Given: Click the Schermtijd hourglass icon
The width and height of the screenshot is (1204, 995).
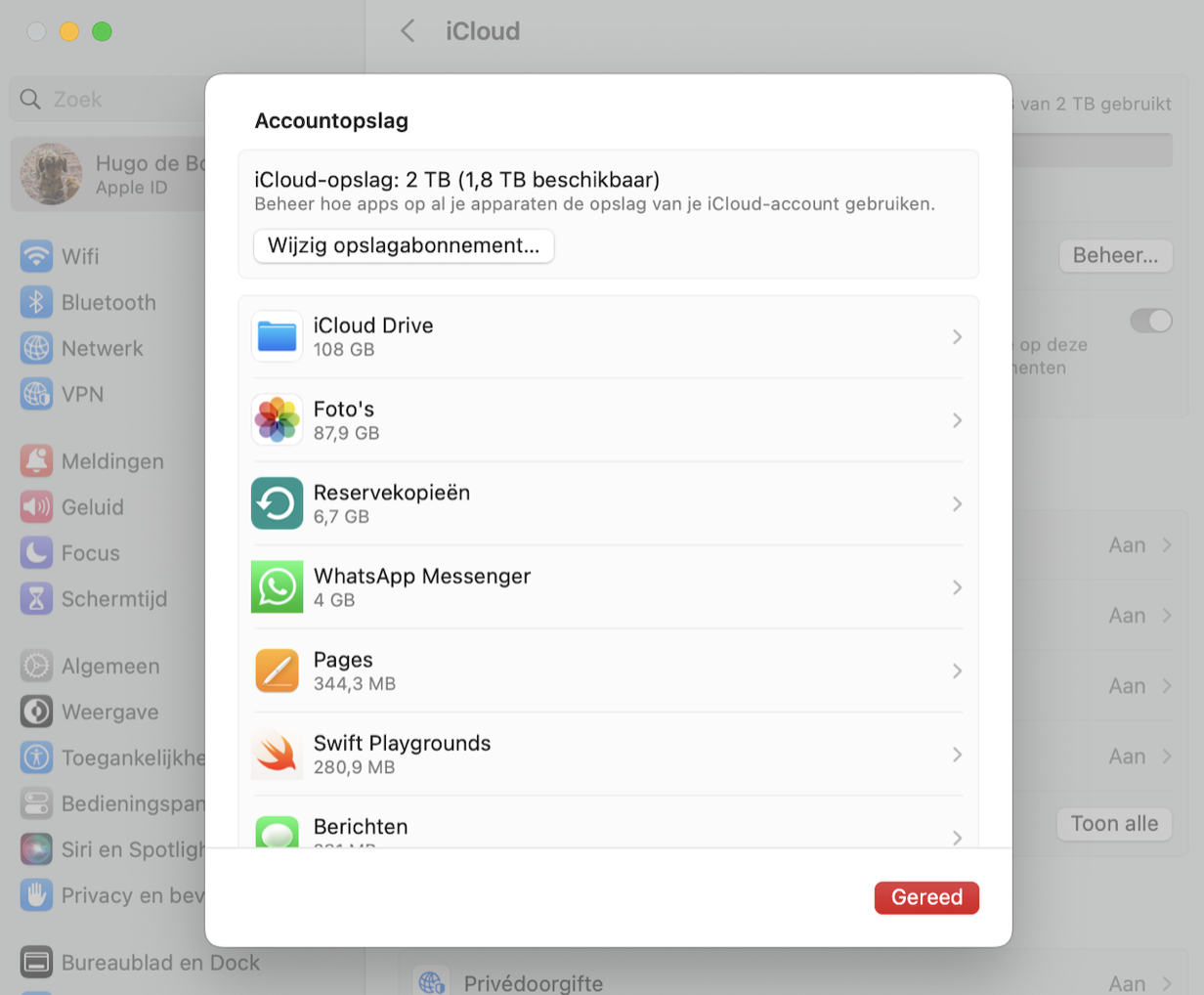Looking at the screenshot, I should click(x=36, y=599).
